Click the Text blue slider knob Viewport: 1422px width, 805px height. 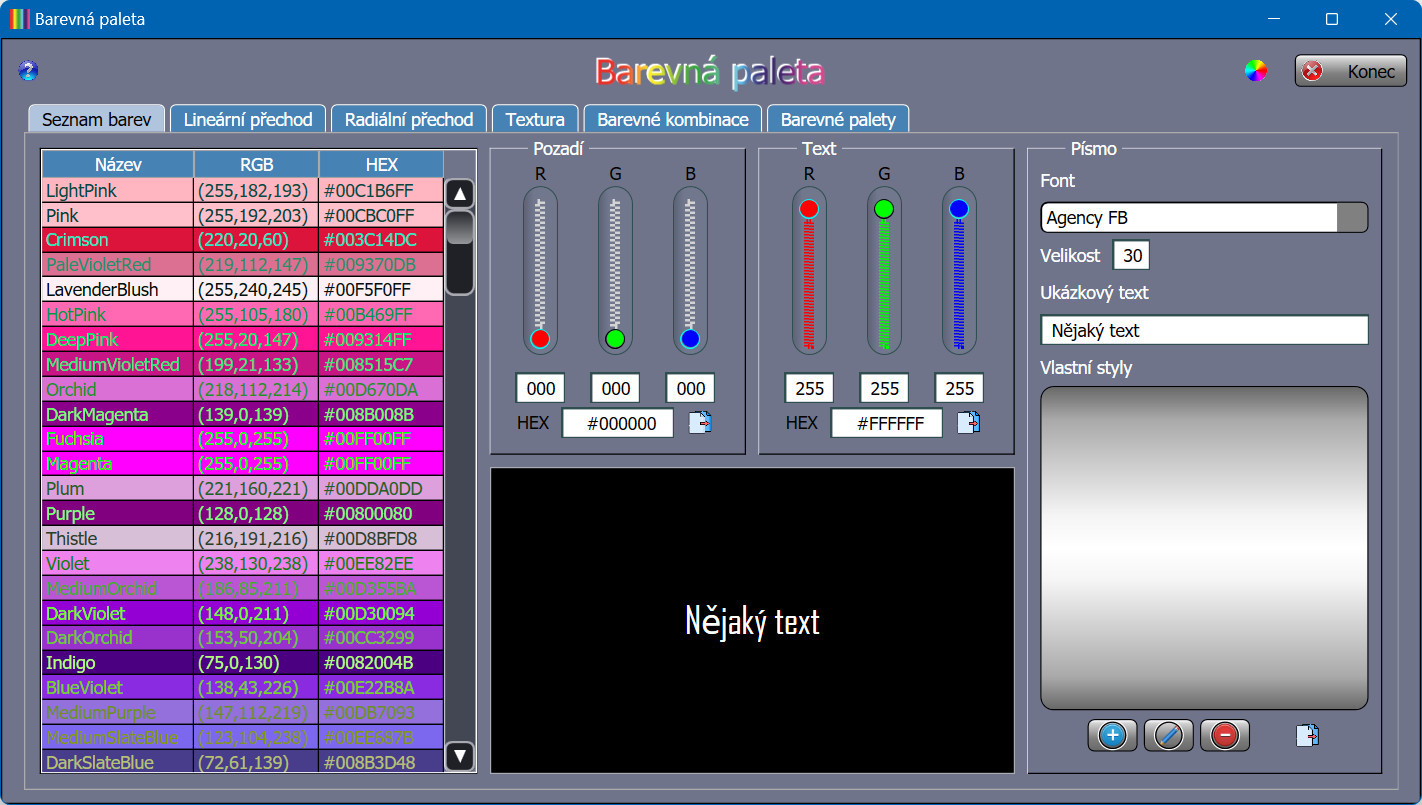tap(959, 209)
